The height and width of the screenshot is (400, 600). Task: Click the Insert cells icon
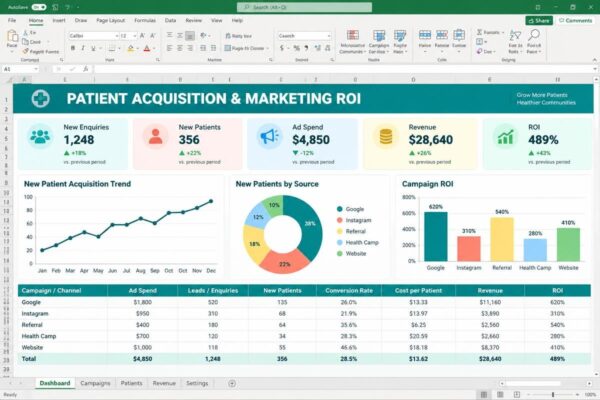pos(425,35)
